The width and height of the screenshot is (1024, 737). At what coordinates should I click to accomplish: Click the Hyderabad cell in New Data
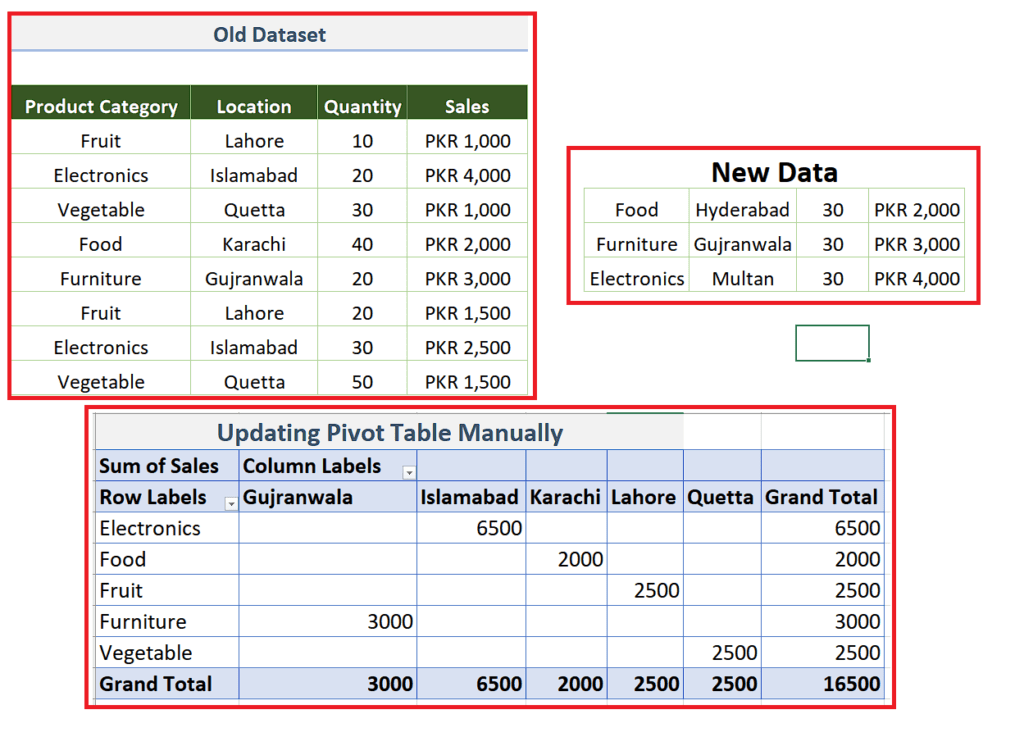[742, 209]
